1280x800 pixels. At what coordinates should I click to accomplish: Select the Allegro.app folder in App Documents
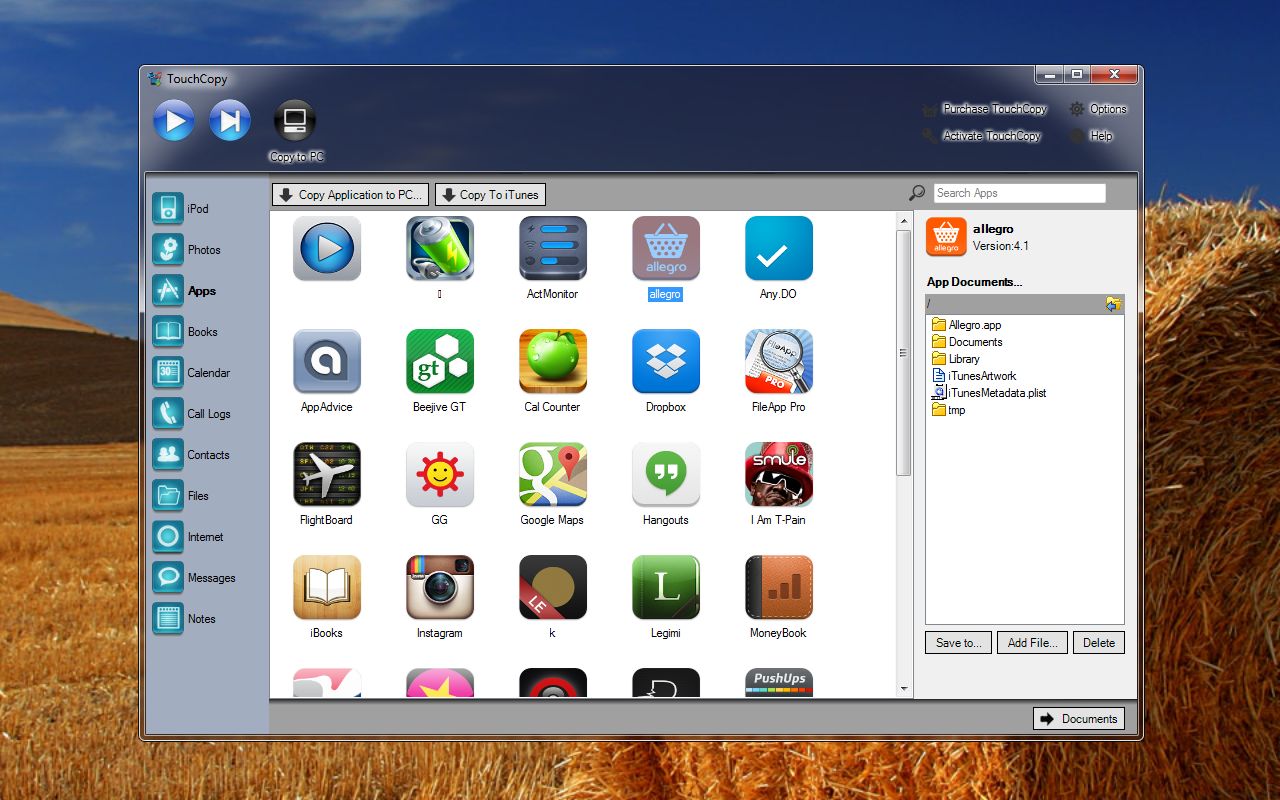click(966, 325)
